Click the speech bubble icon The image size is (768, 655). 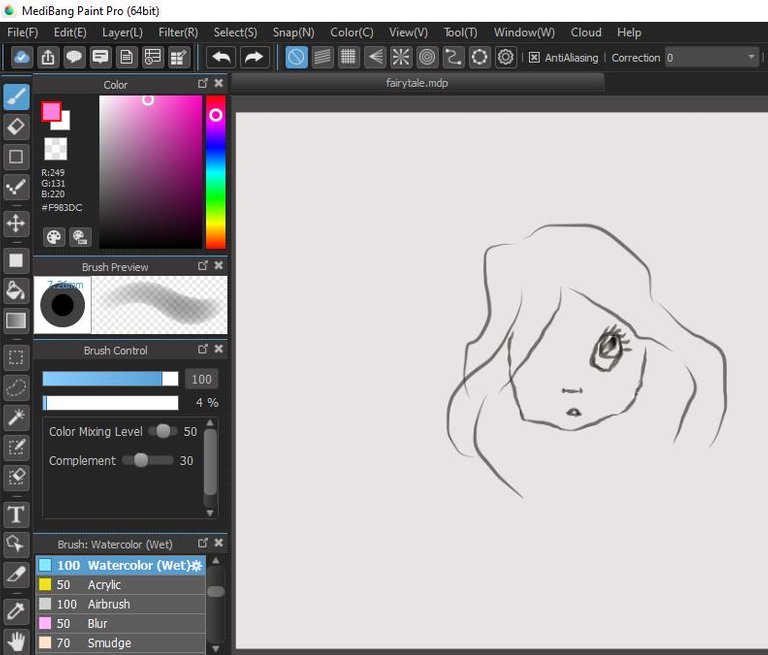pyautogui.click(x=74, y=57)
